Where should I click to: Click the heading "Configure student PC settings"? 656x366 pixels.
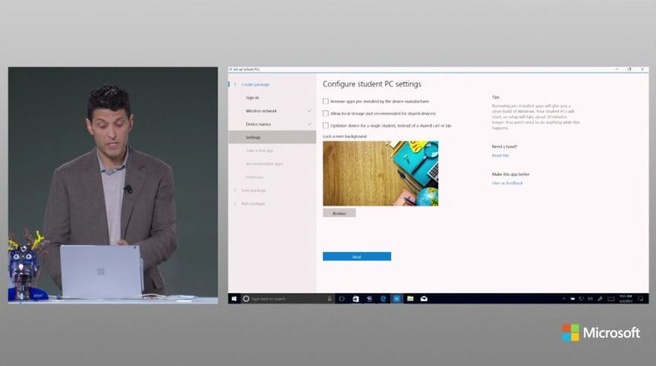point(372,84)
